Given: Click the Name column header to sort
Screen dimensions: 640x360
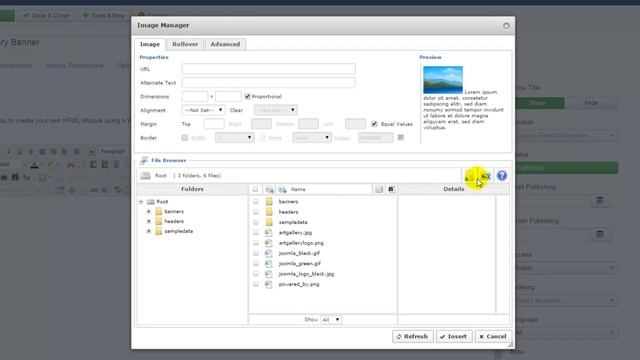Looking at the screenshot, I should click(x=298, y=189).
